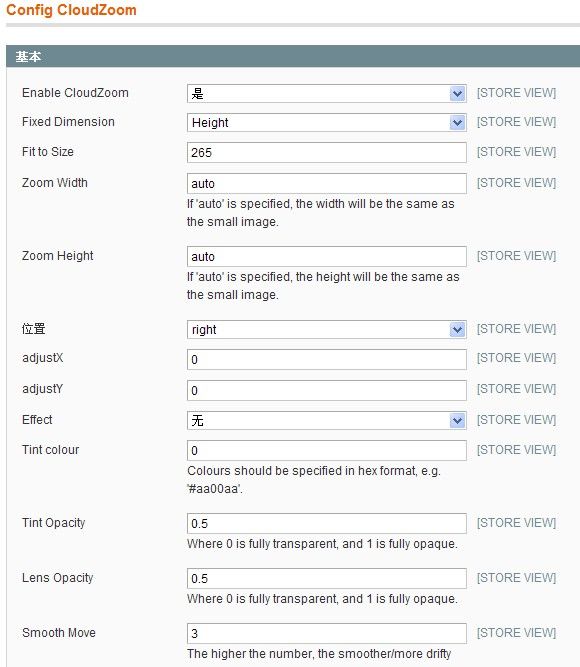Image resolution: width=580 pixels, height=667 pixels.
Task: Click the Zoom Width label
Action: point(54,182)
